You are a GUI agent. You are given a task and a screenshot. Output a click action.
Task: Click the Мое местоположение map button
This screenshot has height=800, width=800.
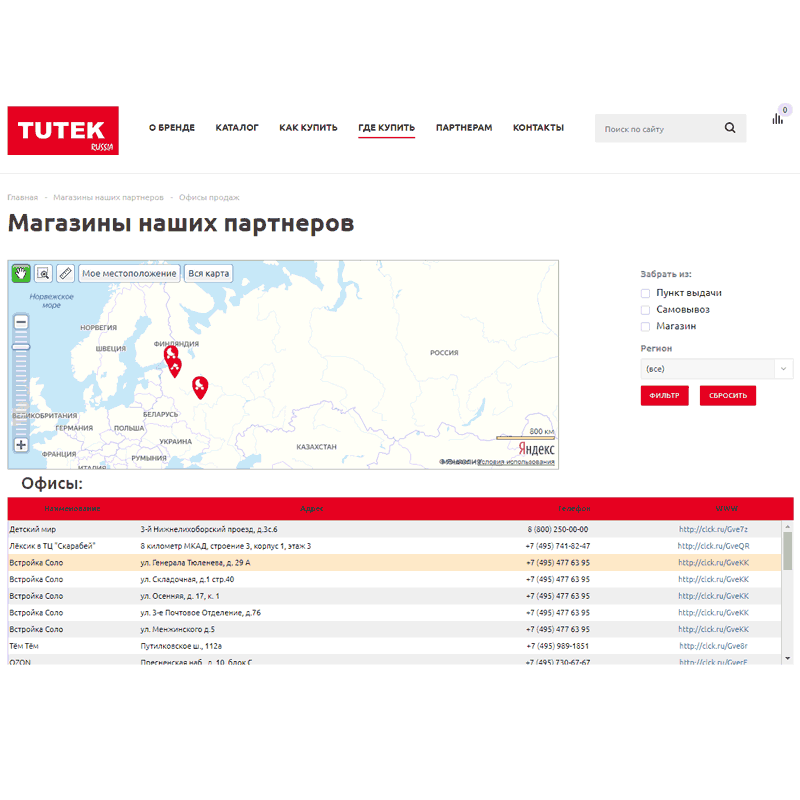pyautogui.click(x=130, y=273)
